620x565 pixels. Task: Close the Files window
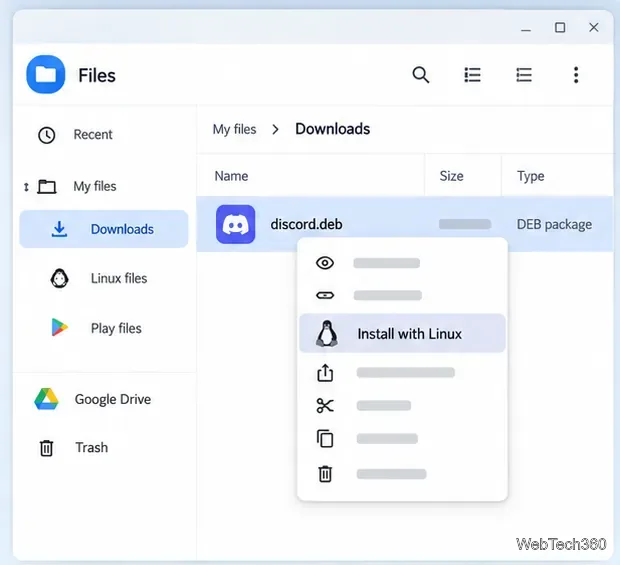[x=594, y=27]
